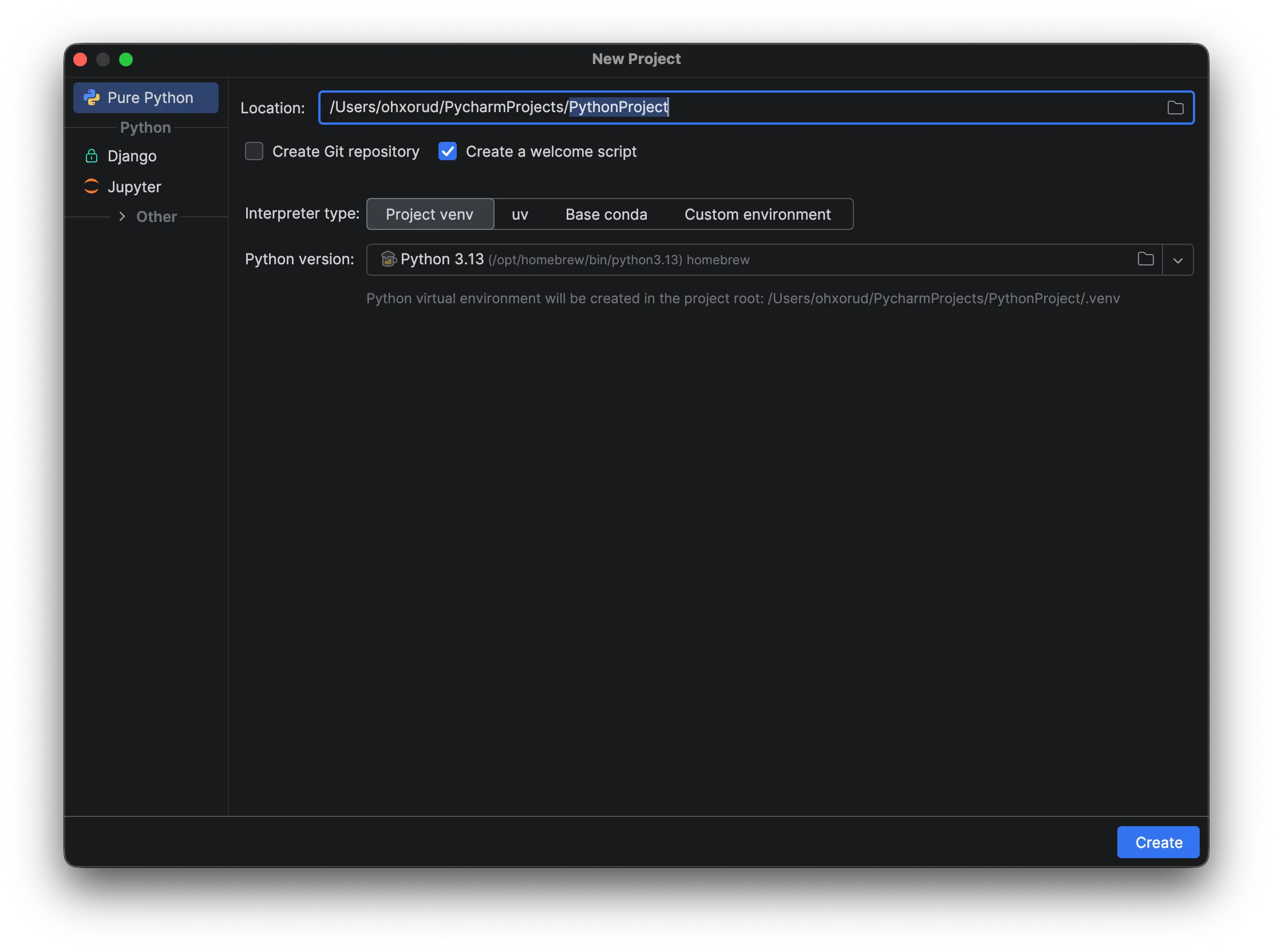Click the macOS full-screen green button
The width and height of the screenshot is (1273, 952).
[126, 59]
